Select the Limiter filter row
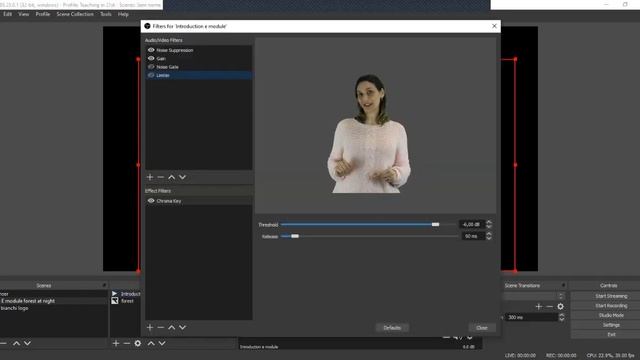 (199, 75)
